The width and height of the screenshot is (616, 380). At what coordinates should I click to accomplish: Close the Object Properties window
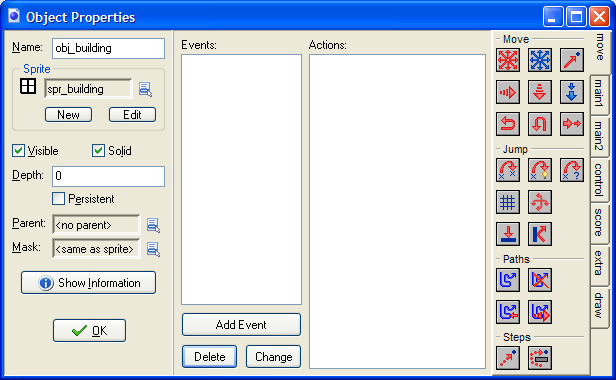[x=599, y=17]
